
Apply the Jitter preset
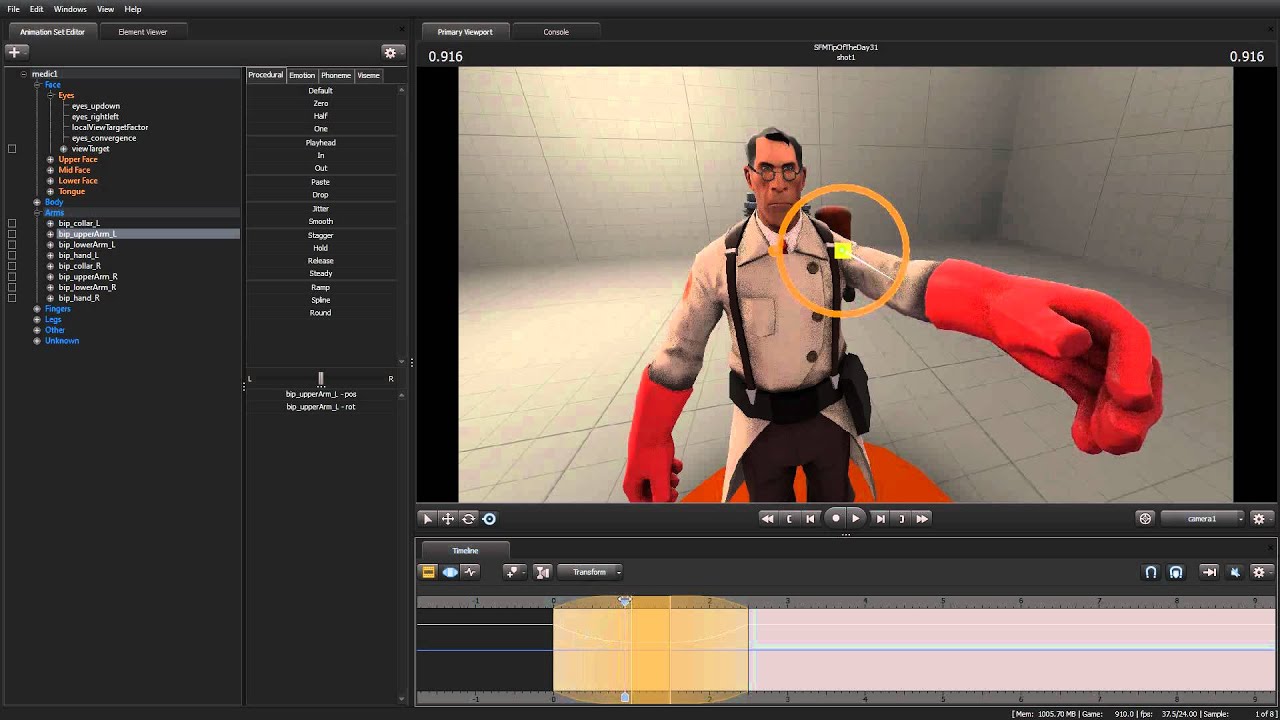tap(320, 209)
